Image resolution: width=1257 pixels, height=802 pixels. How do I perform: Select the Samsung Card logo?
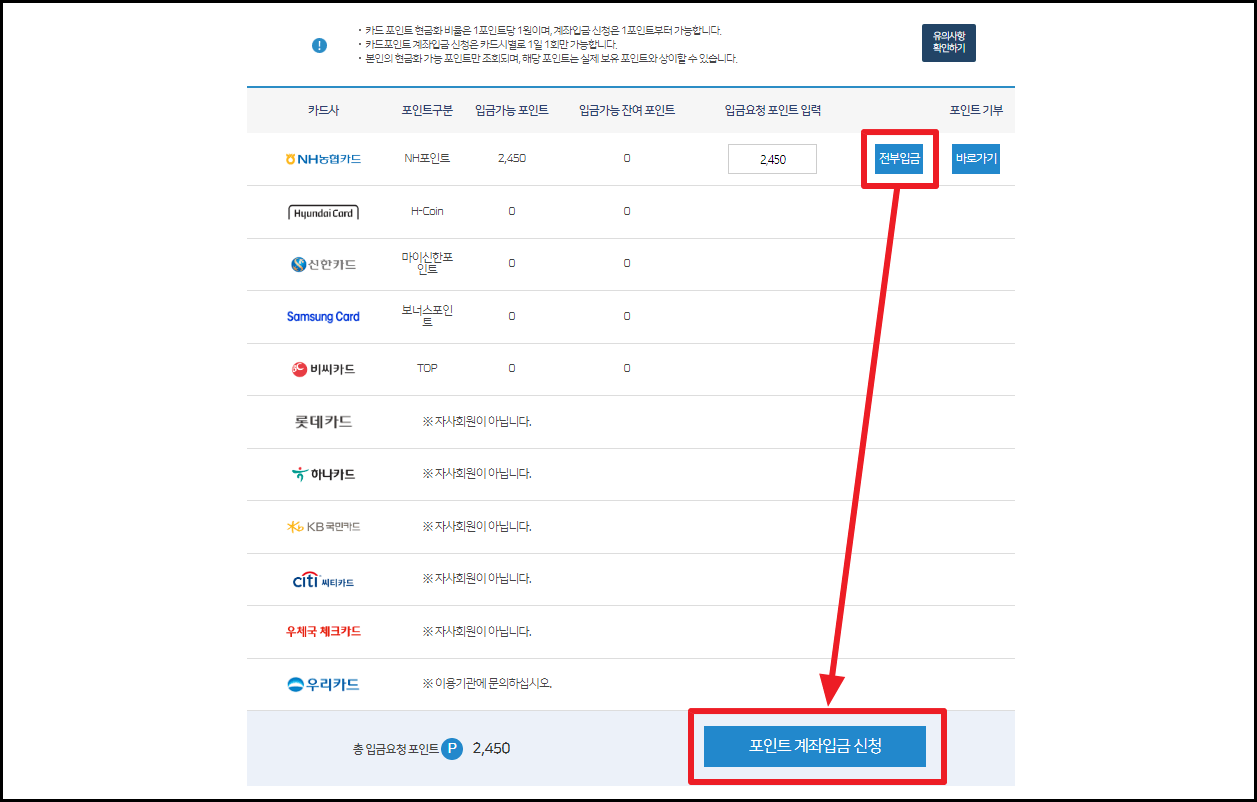pos(323,316)
